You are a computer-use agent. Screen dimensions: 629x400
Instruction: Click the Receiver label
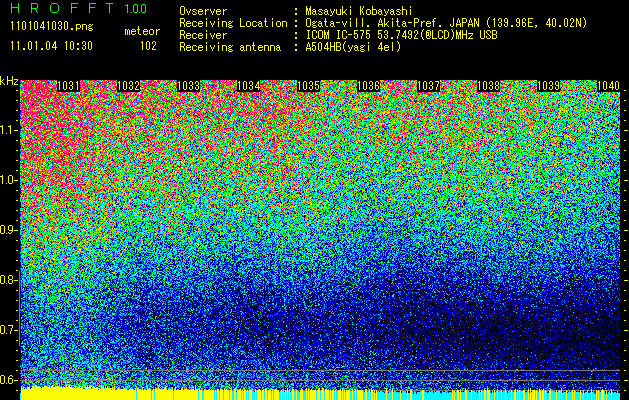click(203, 35)
